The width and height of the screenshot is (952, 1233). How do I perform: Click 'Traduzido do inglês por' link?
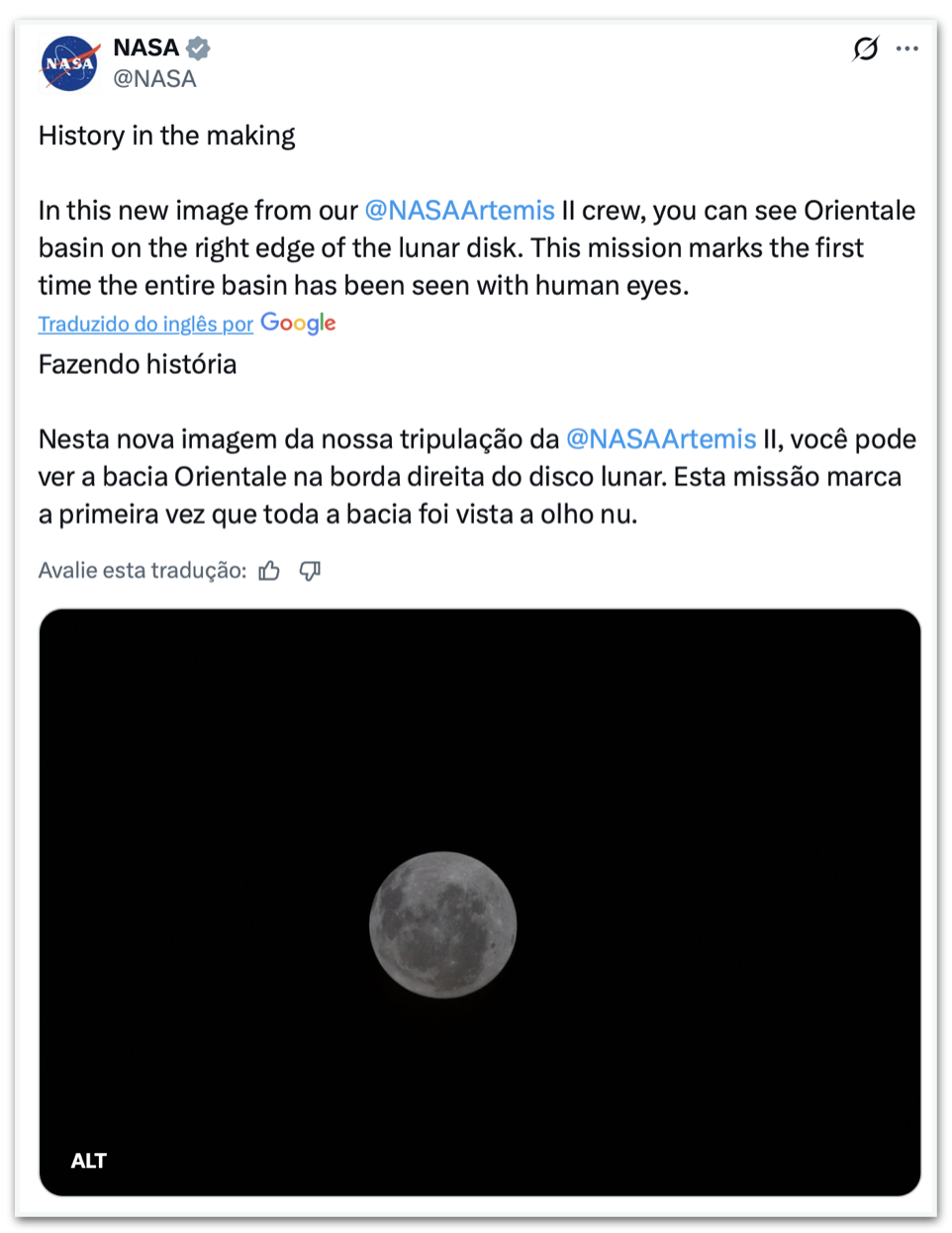coord(144,324)
